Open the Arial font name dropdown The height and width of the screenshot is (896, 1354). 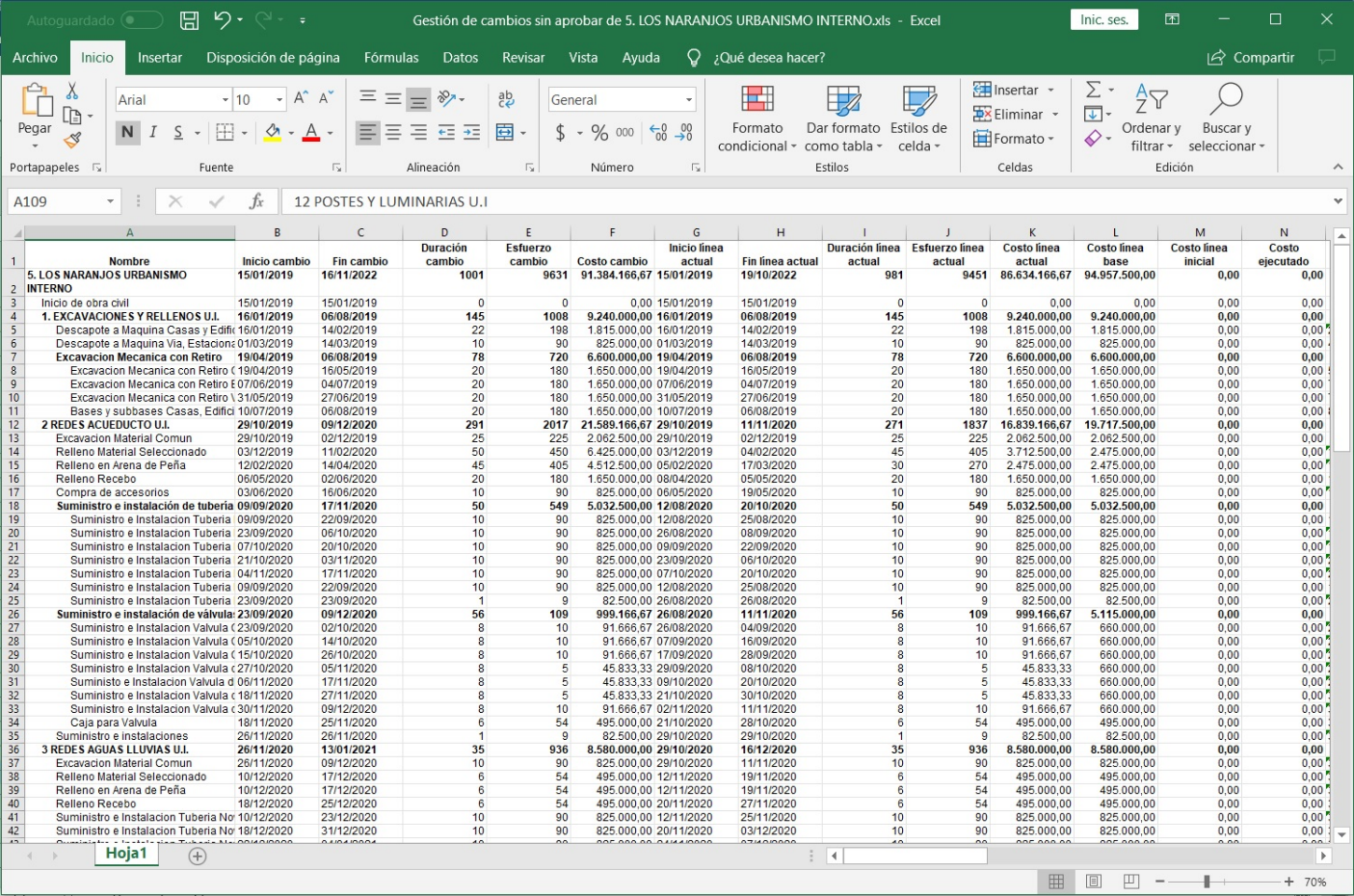(x=226, y=99)
